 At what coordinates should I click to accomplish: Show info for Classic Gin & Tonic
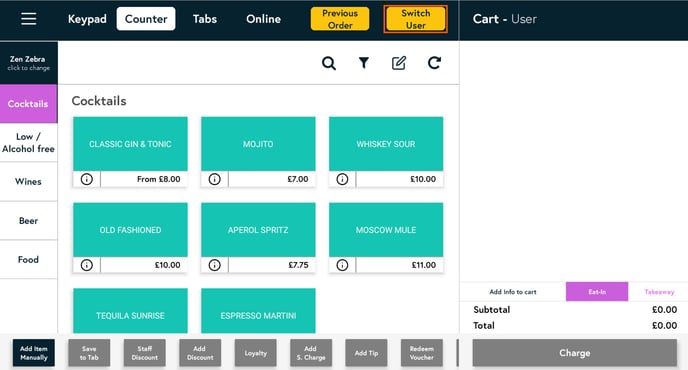coord(87,179)
